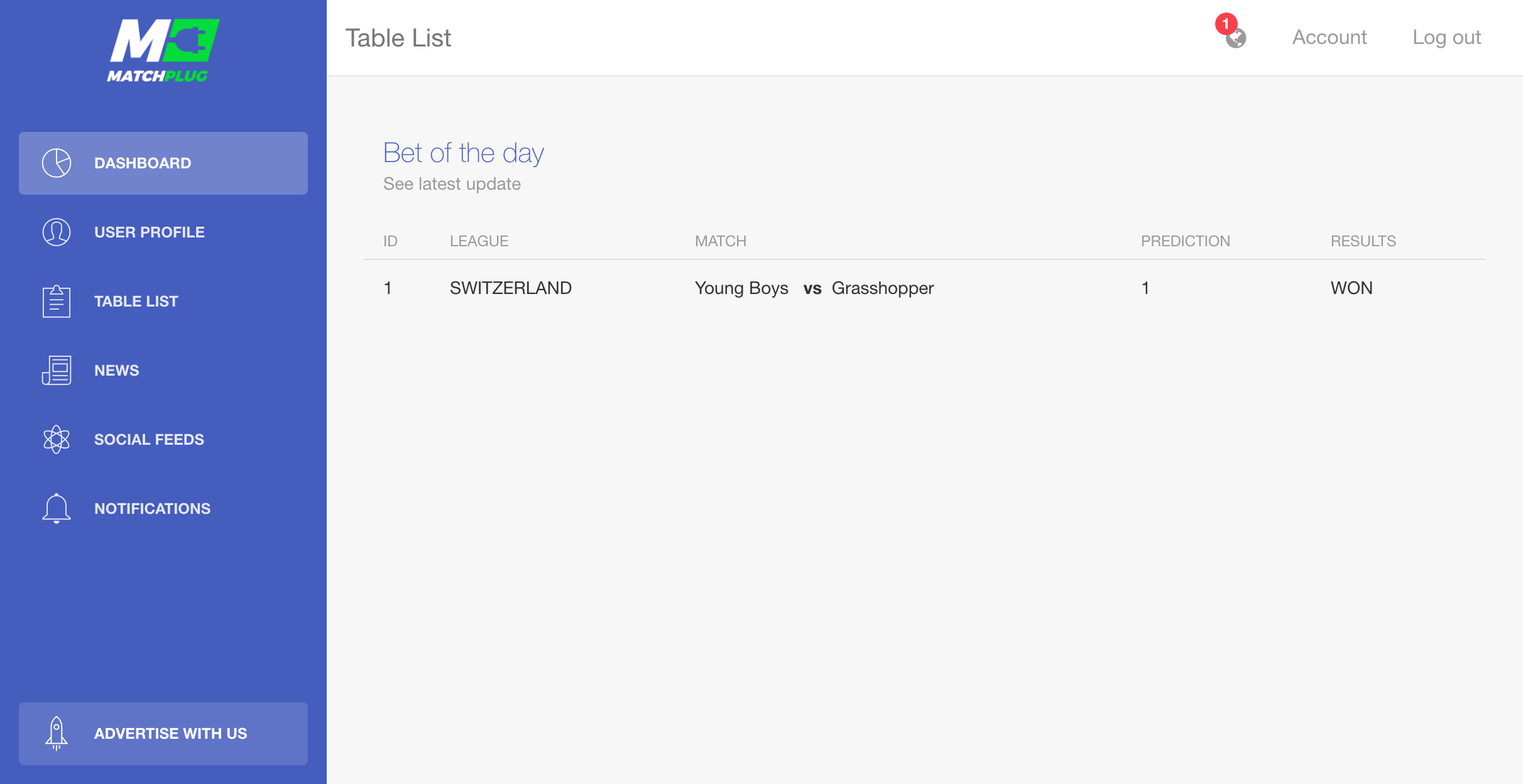
Task: Click the PREDICTION column header
Action: tap(1186, 241)
